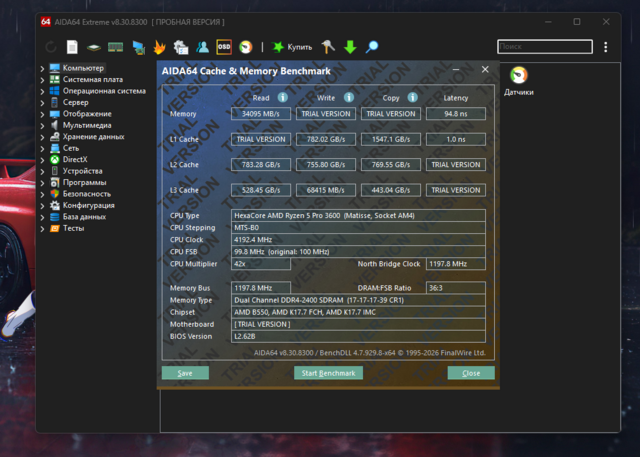This screenshot has width=640, height=457.
Task: Select the Мультимедиа tree entry
Action: [87, 125]
